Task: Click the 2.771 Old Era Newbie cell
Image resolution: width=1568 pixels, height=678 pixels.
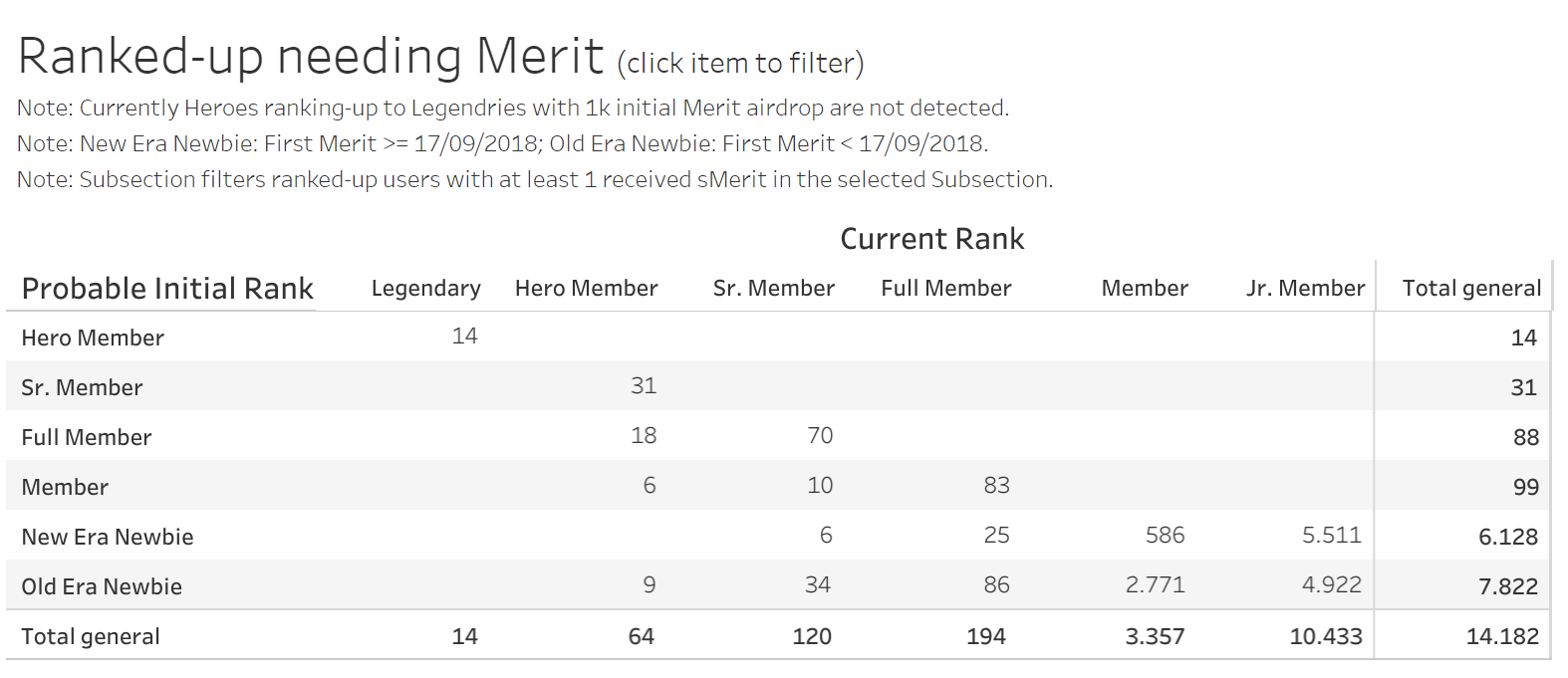Action: point(1156,584)
